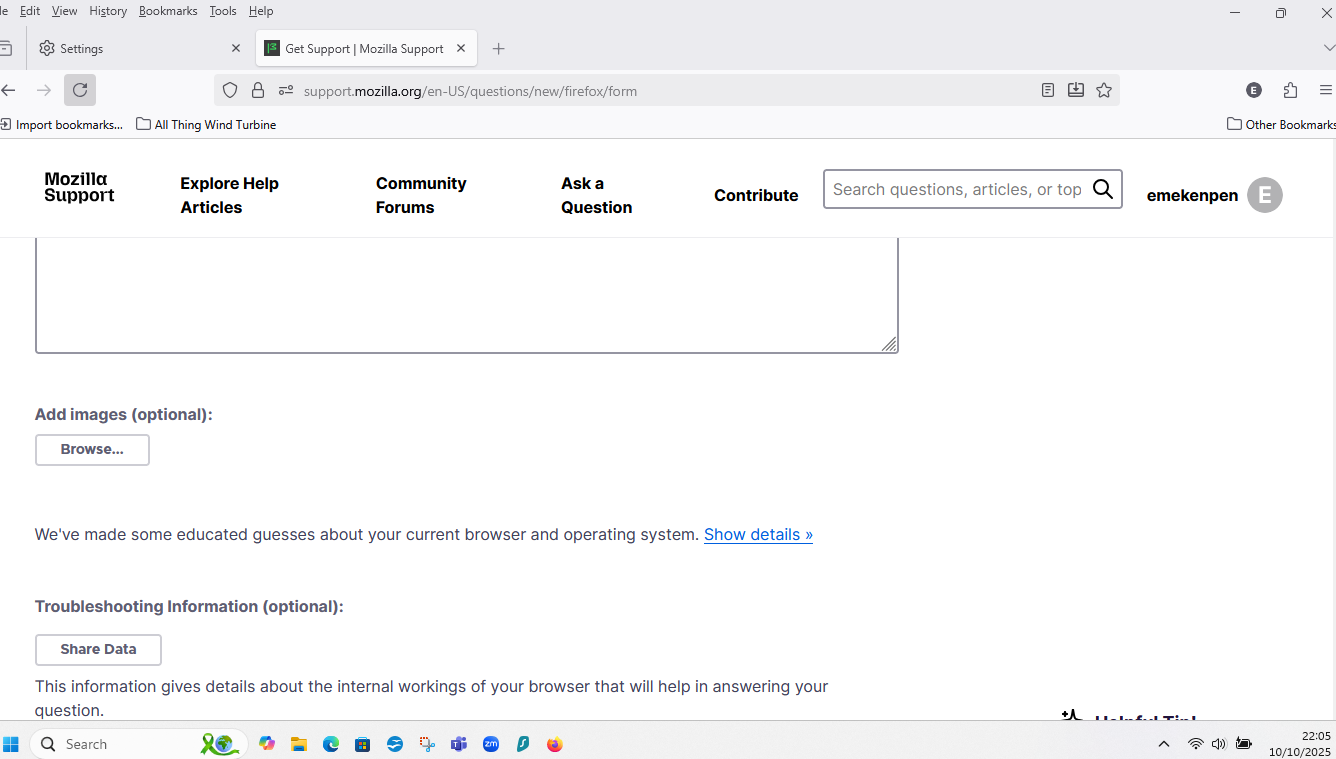
Task: Click the Show details » link
Action: click(758, 534)
